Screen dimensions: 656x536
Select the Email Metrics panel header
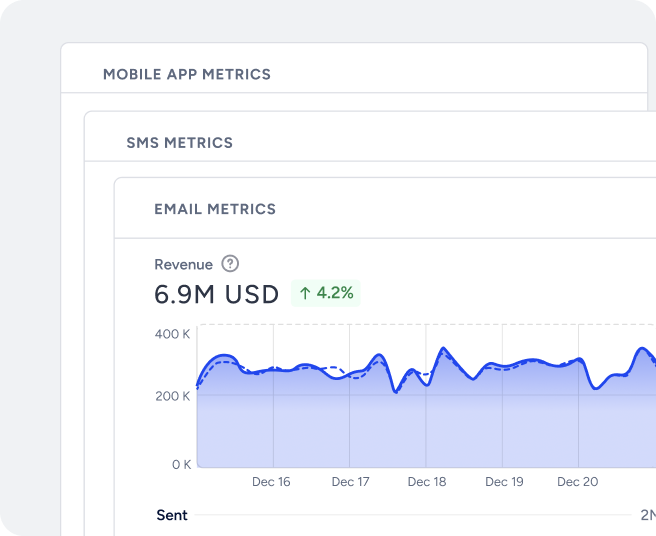pos(215,209)
